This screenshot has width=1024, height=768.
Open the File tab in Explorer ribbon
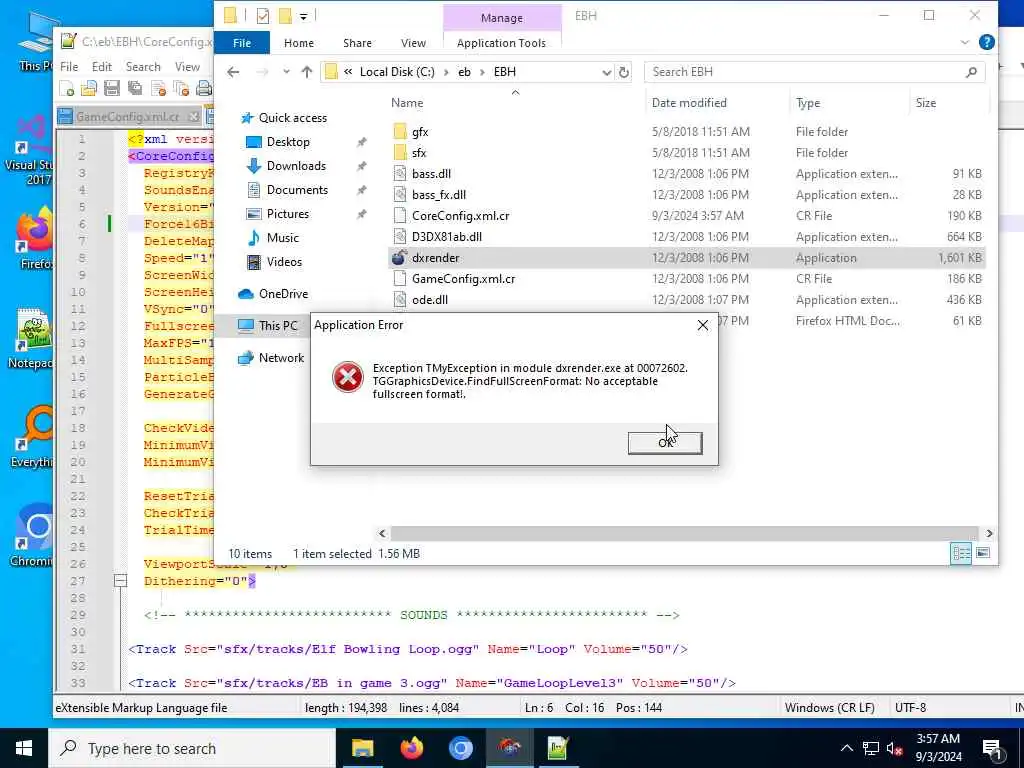242,42
